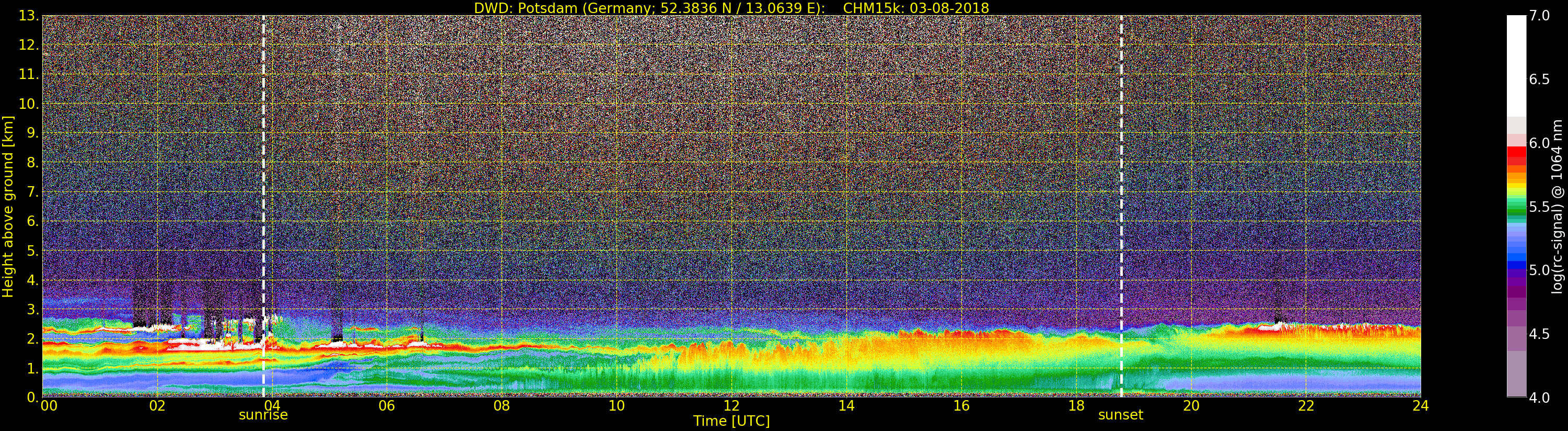Click the time tick label '16'
The width and height of the screenshot is (1568, 431).
[961, 405]
